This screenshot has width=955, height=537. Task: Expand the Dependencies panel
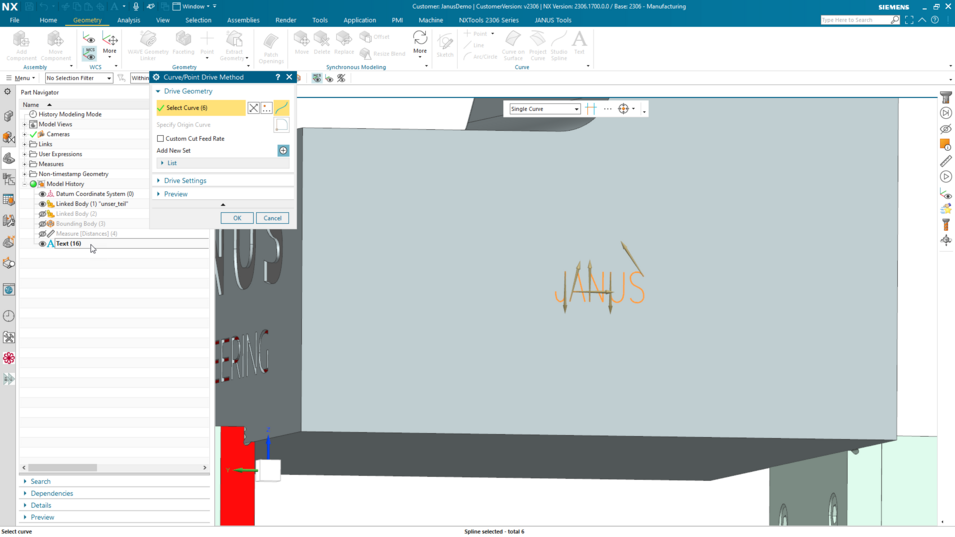[51, 494]
